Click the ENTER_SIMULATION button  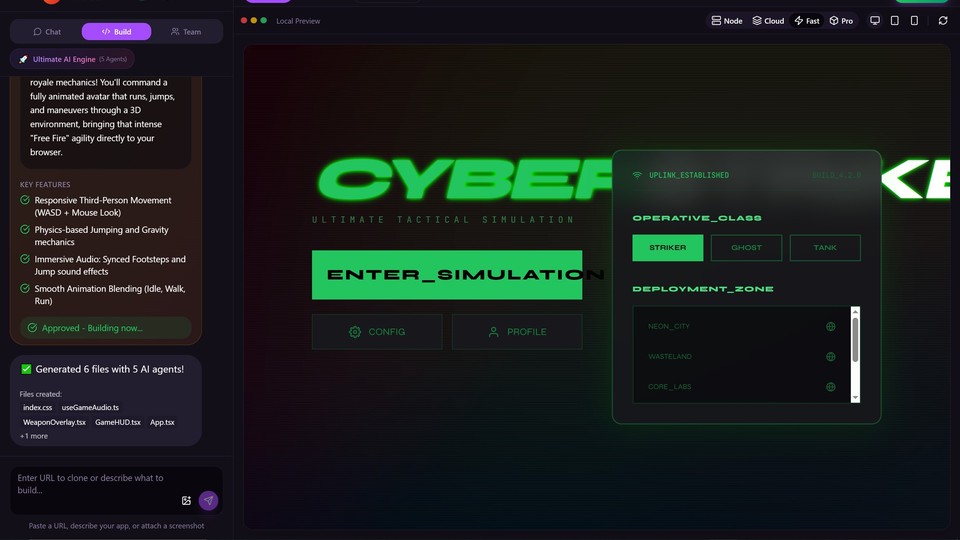tap(447, 275)
